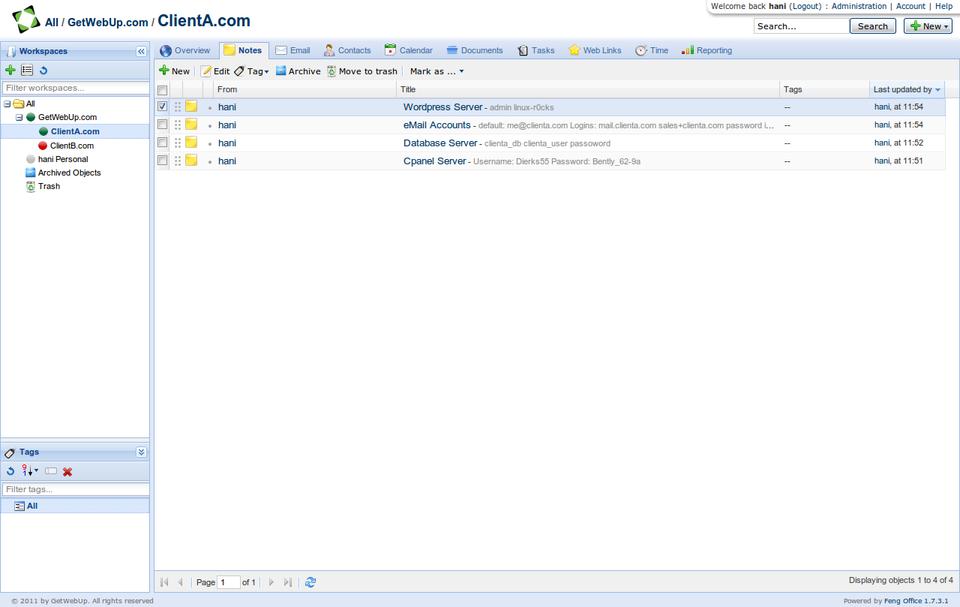Refresh the workspaces list
The image size is (960, 607).
43,70
